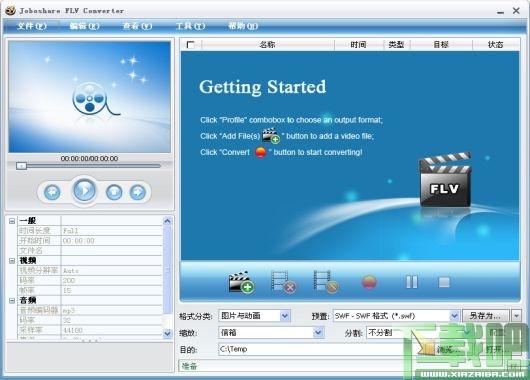
Task: Select the 音频编码器 row with value mp3
Action: pyautogui.click(x=90, y=310)
